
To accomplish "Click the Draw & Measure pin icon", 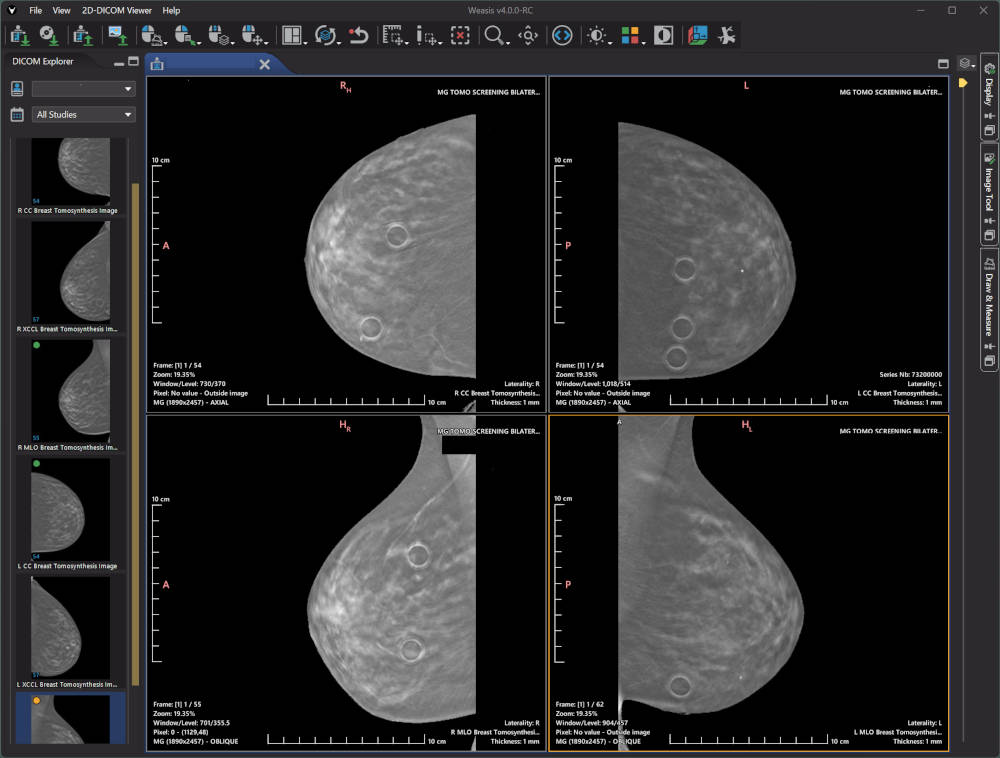I will [x=989, y=346].
